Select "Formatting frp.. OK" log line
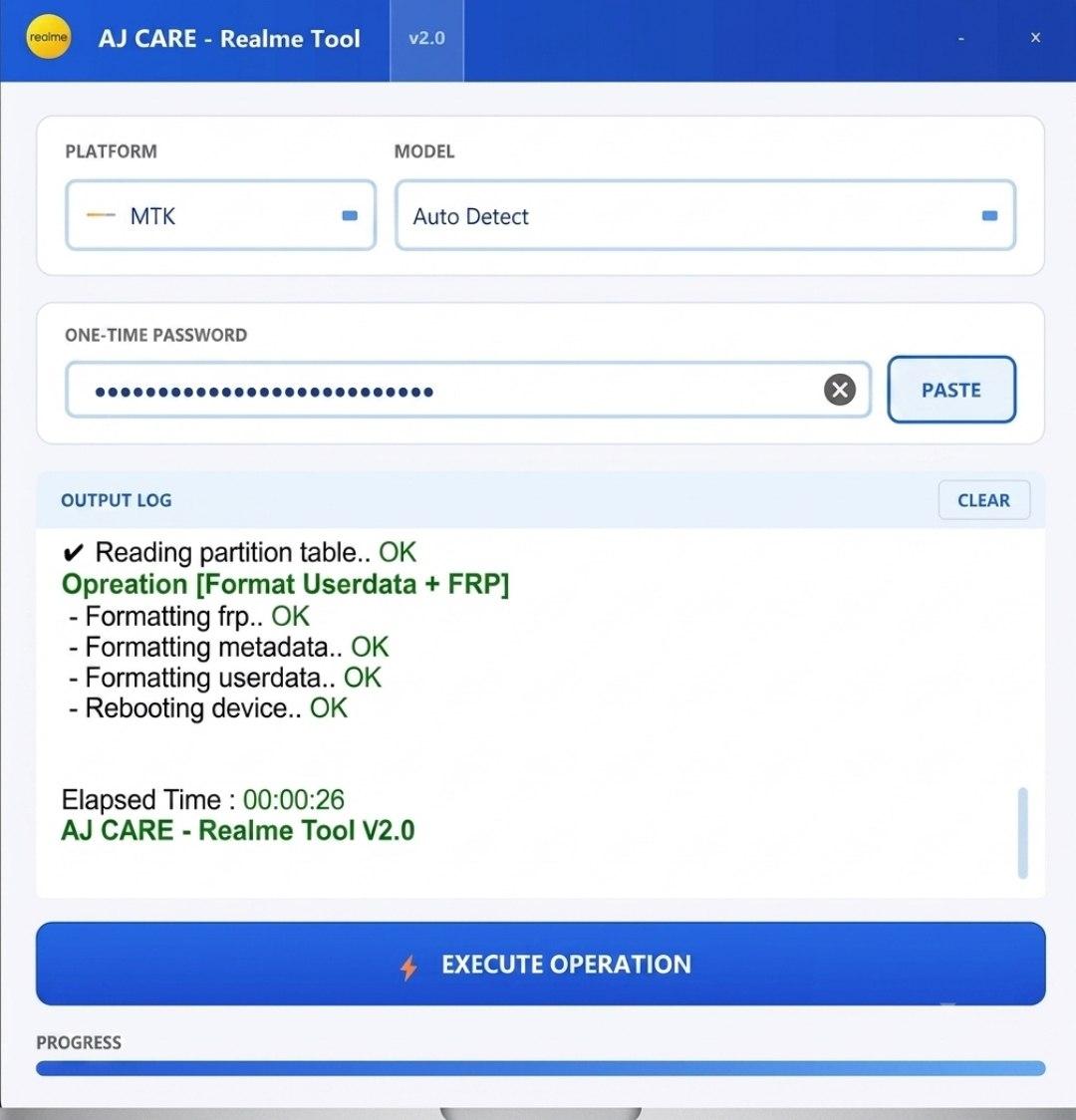The width and height of the screenshot is (1076, 1120). (189, 616)
